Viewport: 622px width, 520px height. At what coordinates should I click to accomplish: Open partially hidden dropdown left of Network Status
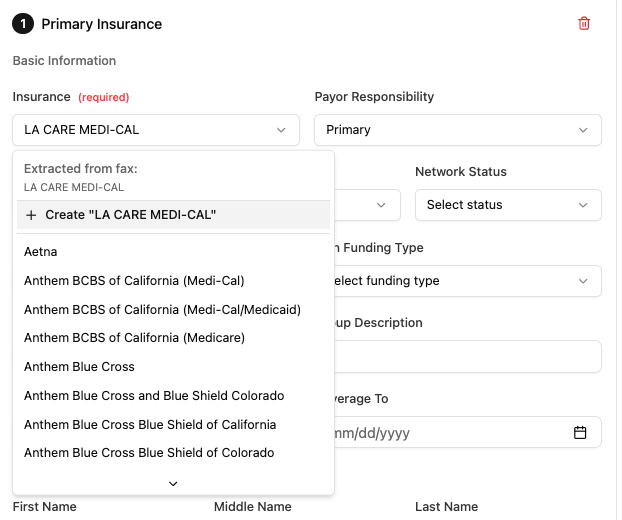point(367,205)
